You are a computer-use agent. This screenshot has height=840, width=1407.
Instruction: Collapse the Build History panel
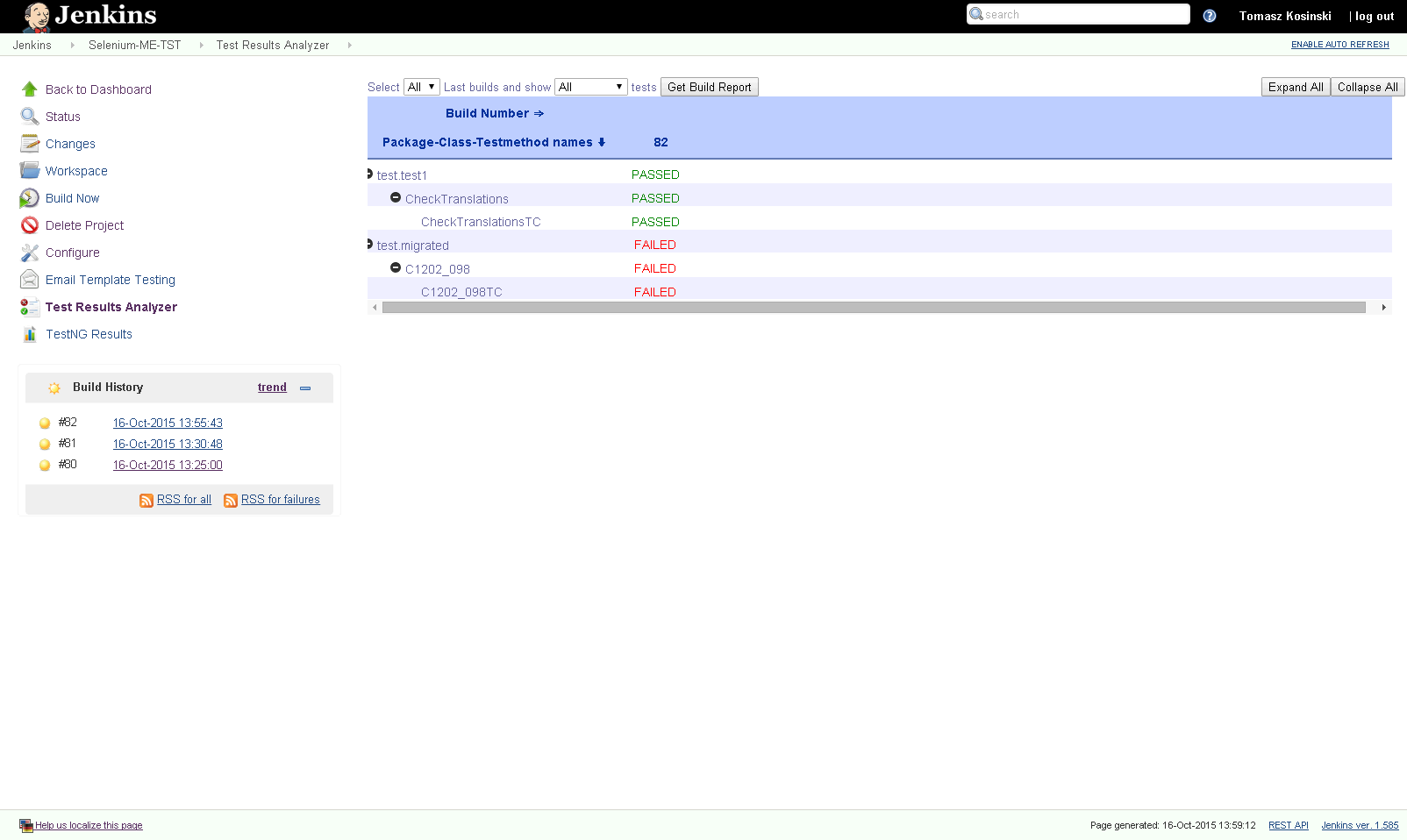[x=305, y=388]
